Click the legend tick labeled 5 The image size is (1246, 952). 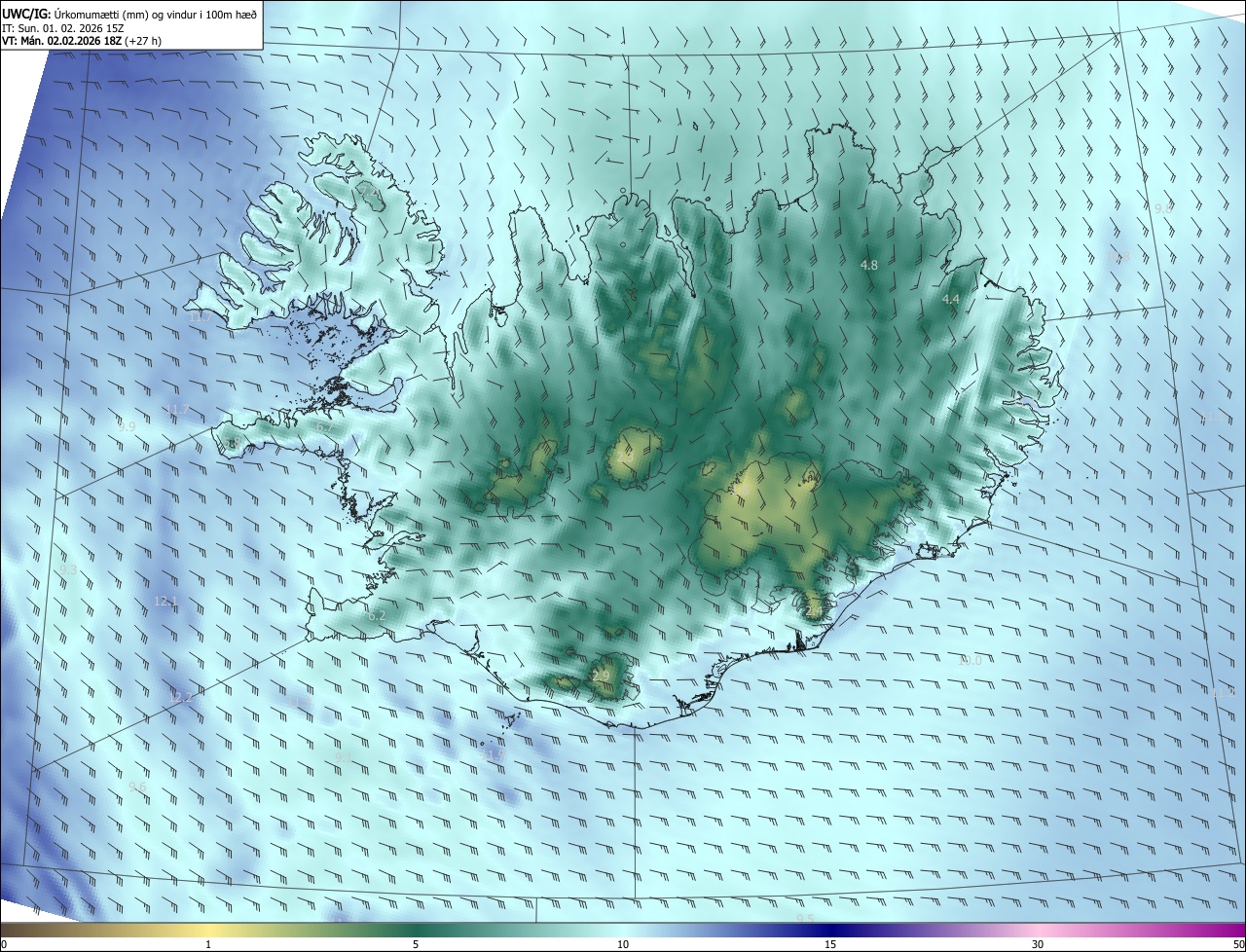pyautogui.click(x=416, y=944)
